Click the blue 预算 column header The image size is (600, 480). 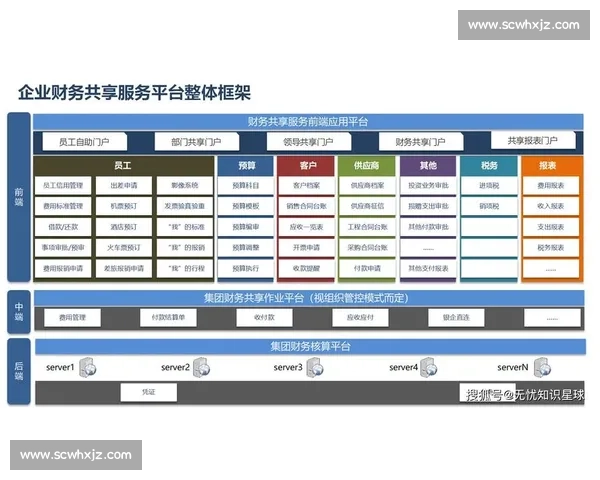(246, 165)
